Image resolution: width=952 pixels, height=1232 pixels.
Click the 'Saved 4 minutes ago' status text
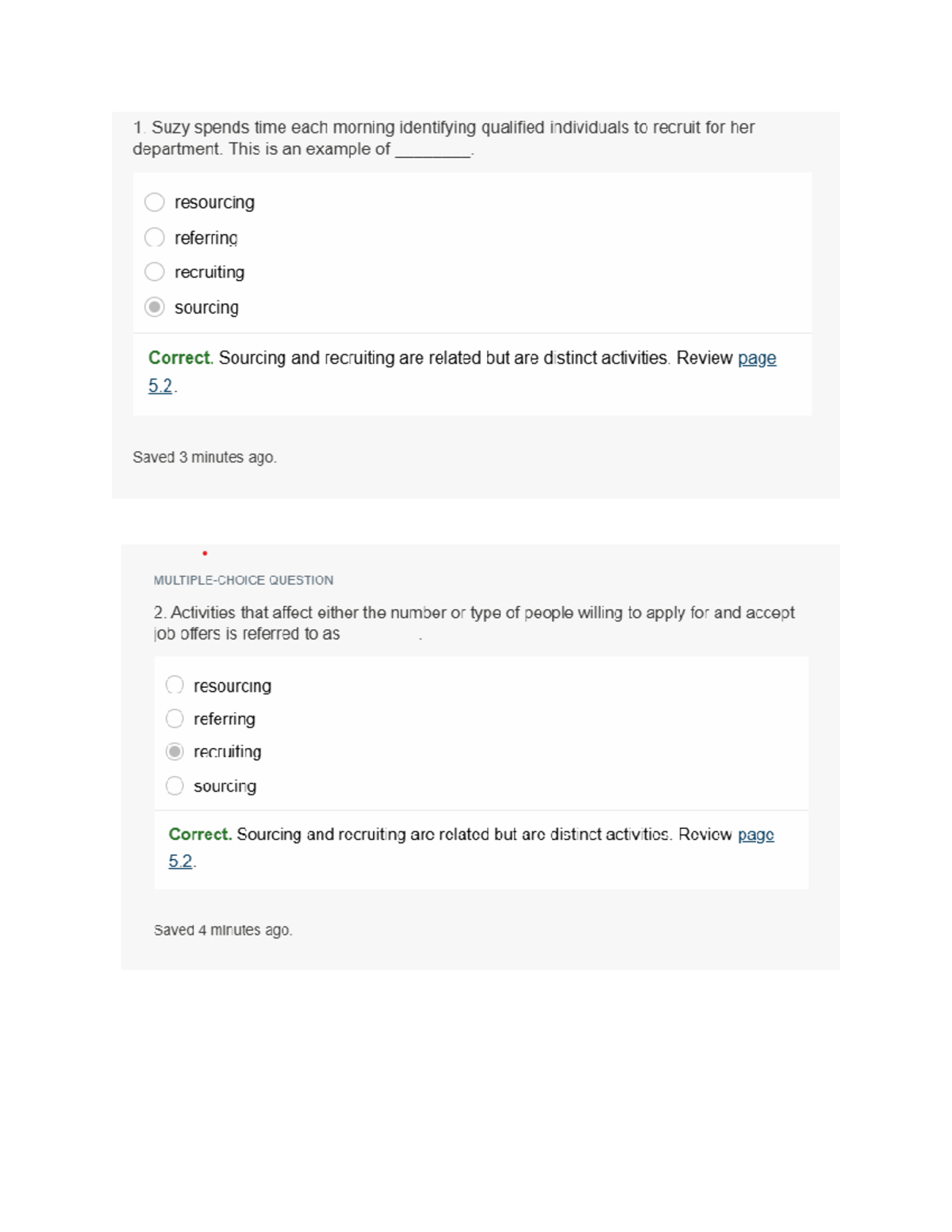[223, 930]
